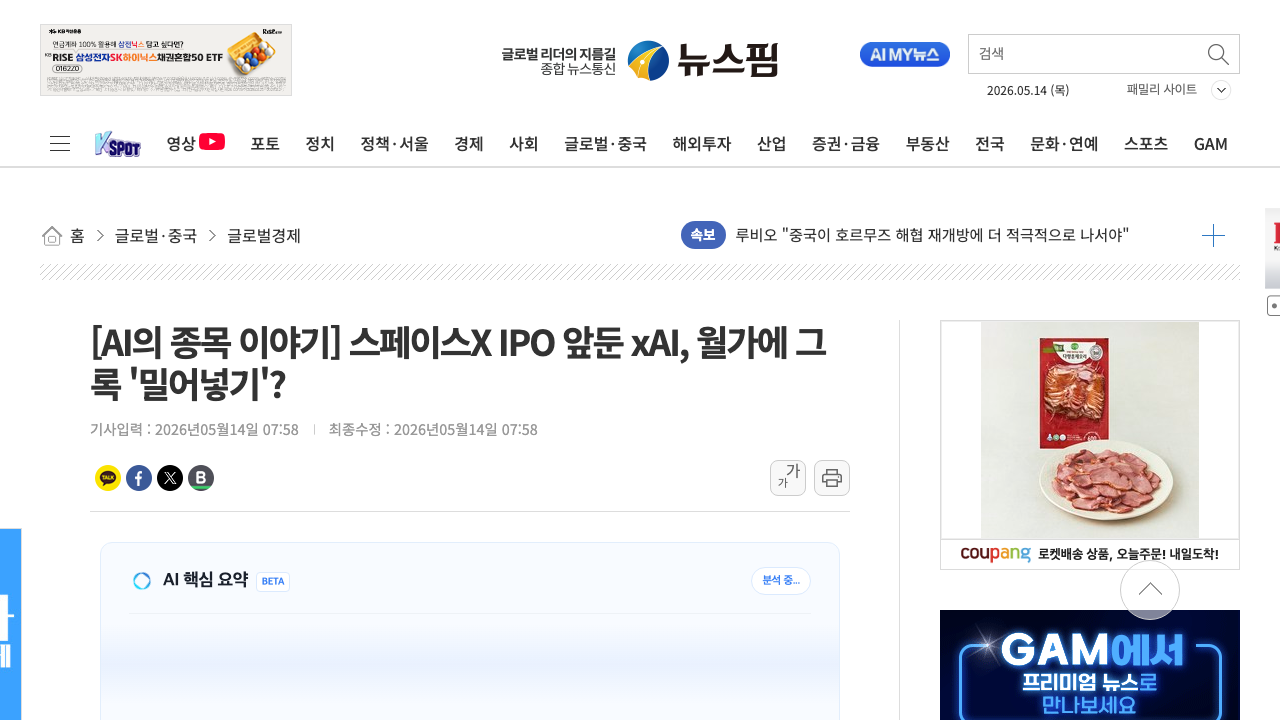Click the print article icon
The width and height of the screenshot is (1280, 720).
(832, 478)
